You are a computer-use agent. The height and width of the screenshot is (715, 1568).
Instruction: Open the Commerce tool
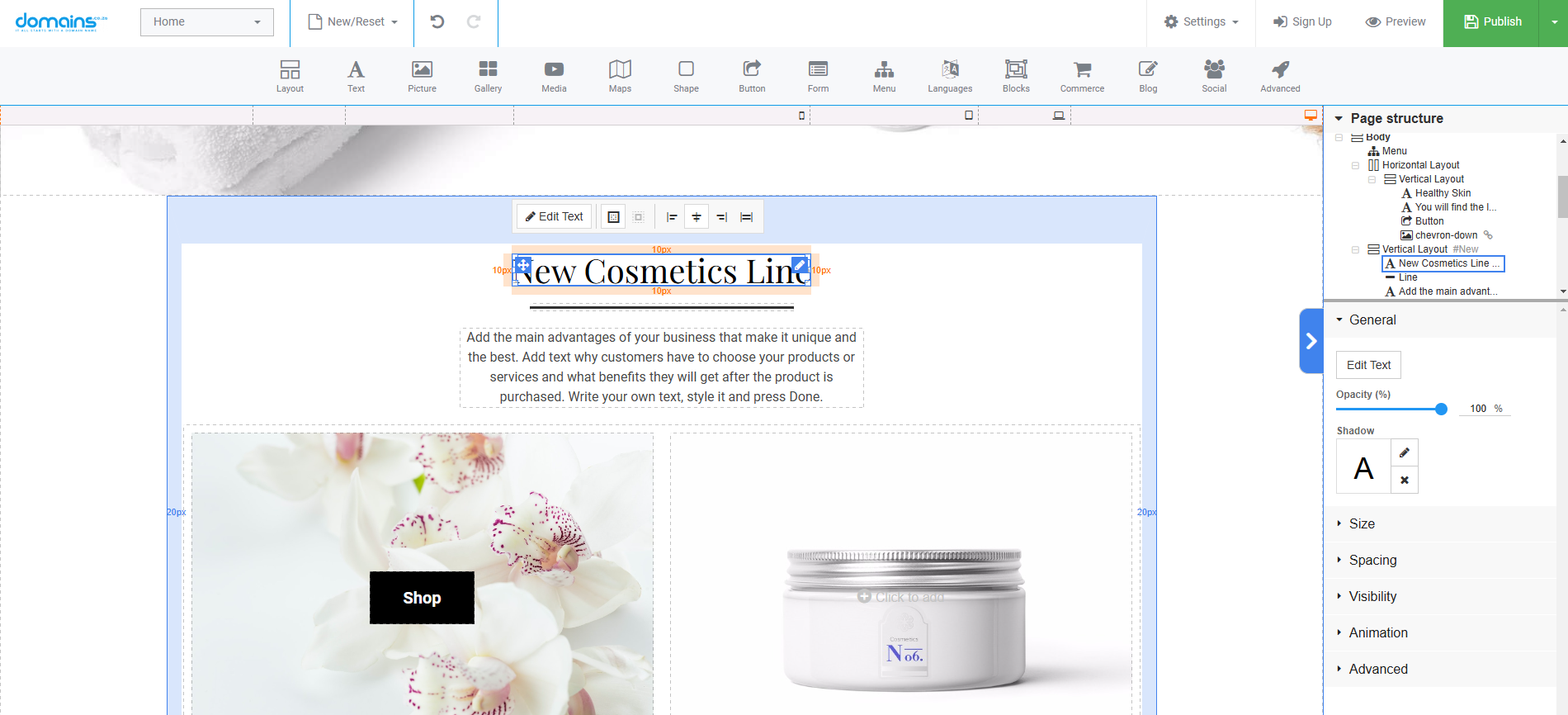point(1082,76)
